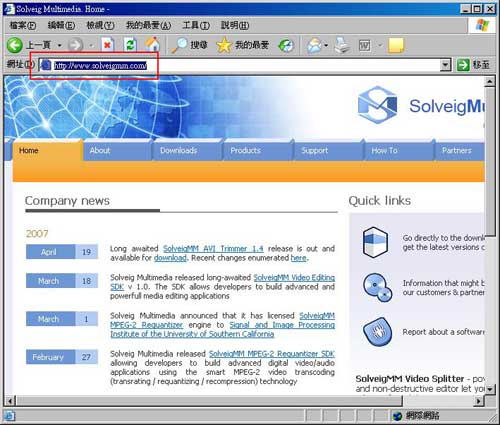
Task: Click the horizontal scrollbar right arrow
Action: [479, 400]
